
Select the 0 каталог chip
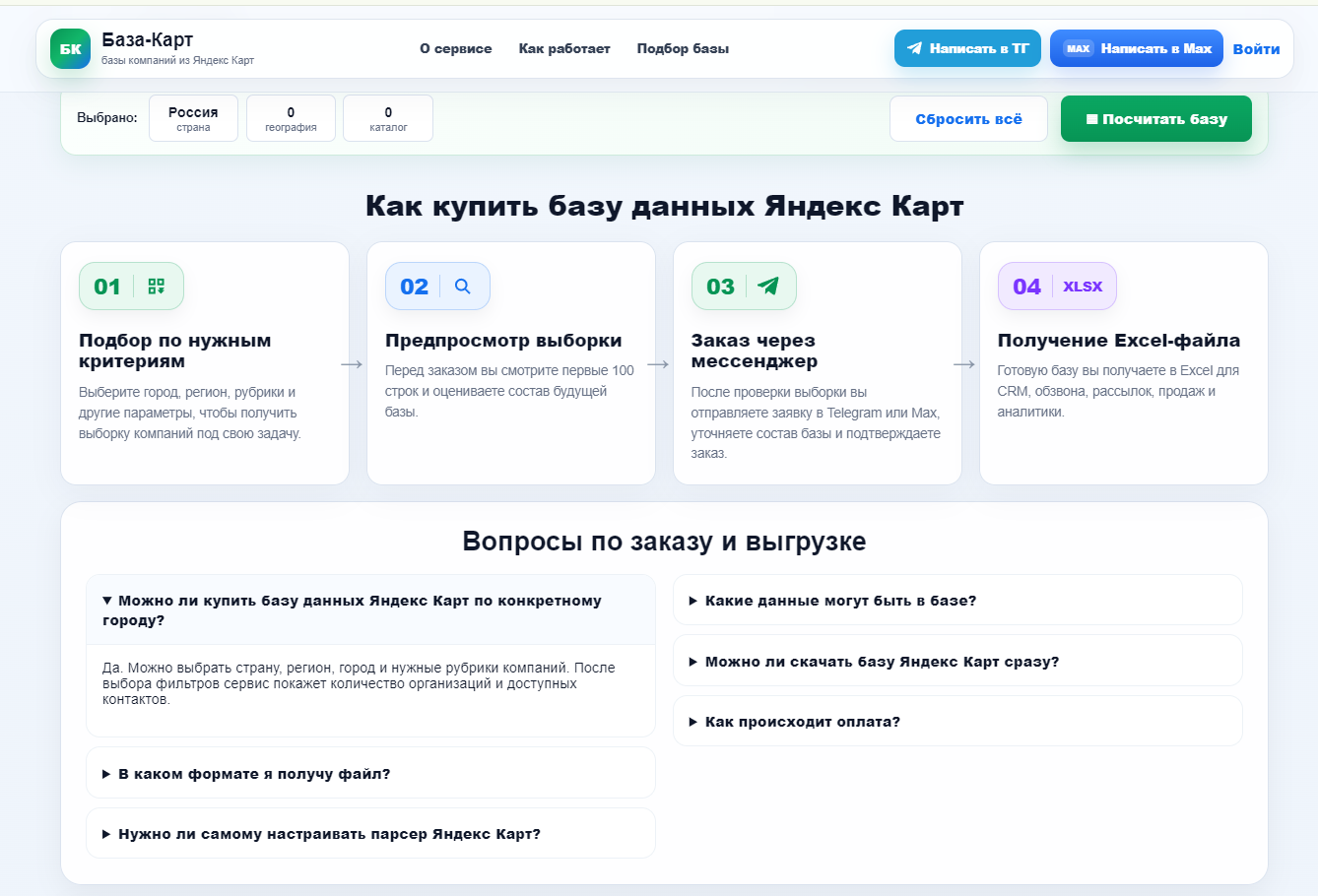388,118
